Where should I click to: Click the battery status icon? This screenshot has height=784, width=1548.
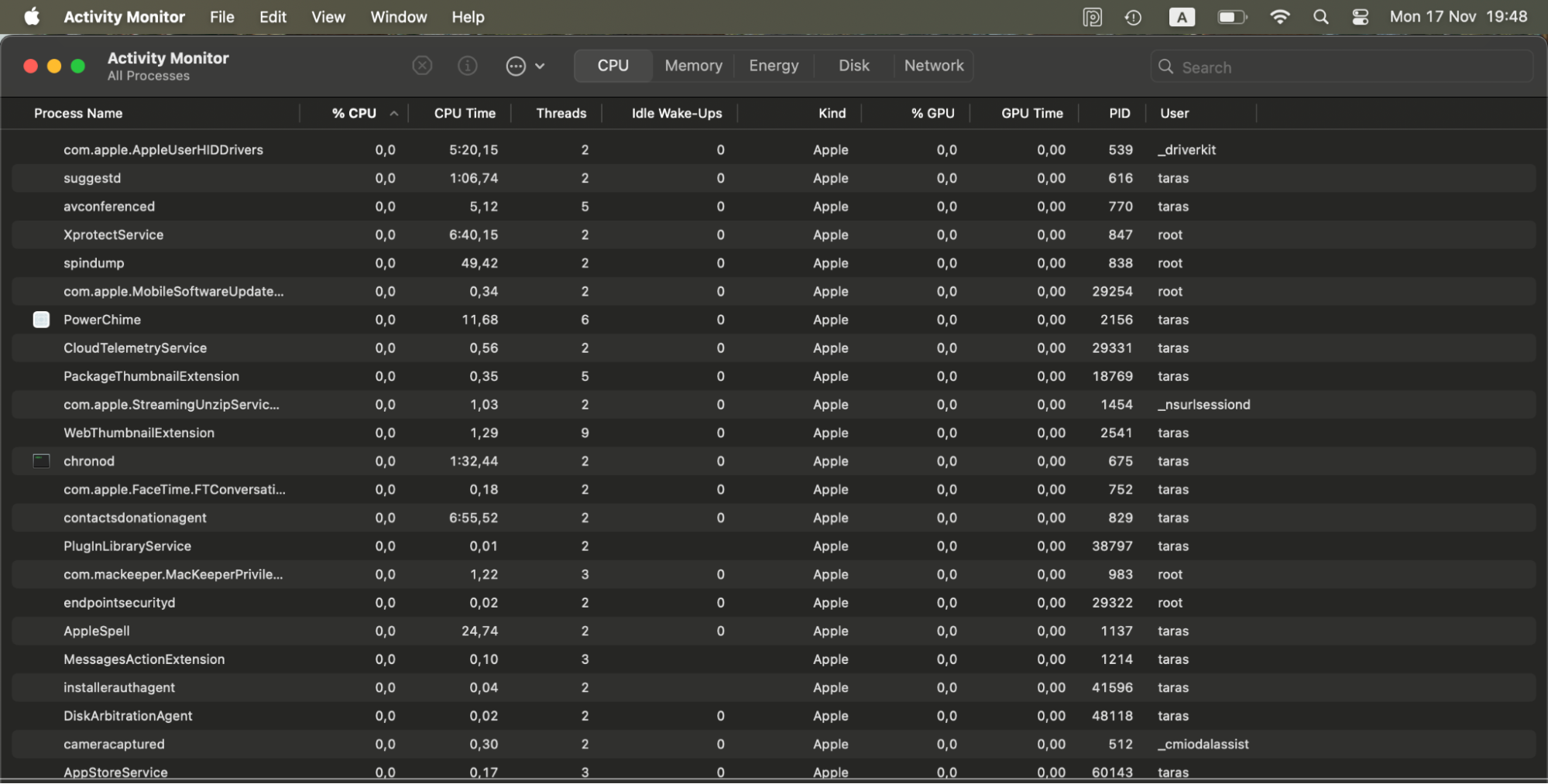pyautogui.click(x=1231, y=16)
